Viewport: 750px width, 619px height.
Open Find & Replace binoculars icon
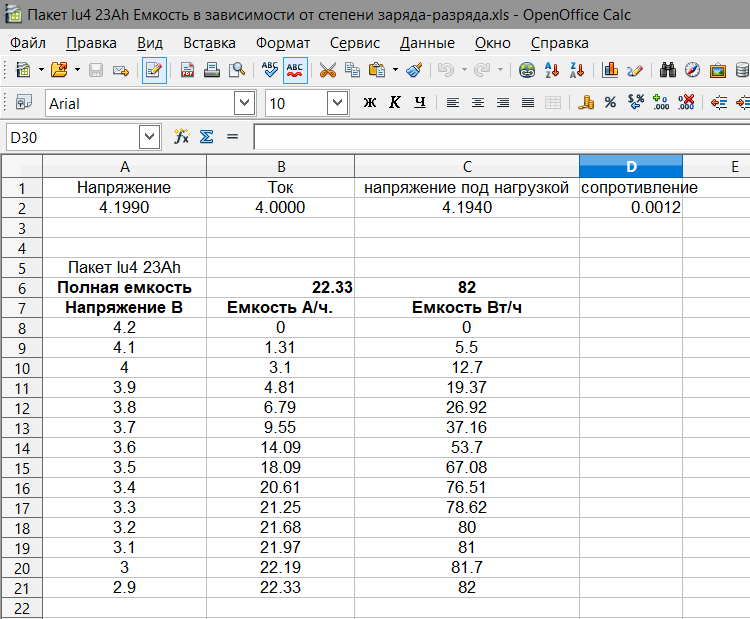(x=668, y=70)
